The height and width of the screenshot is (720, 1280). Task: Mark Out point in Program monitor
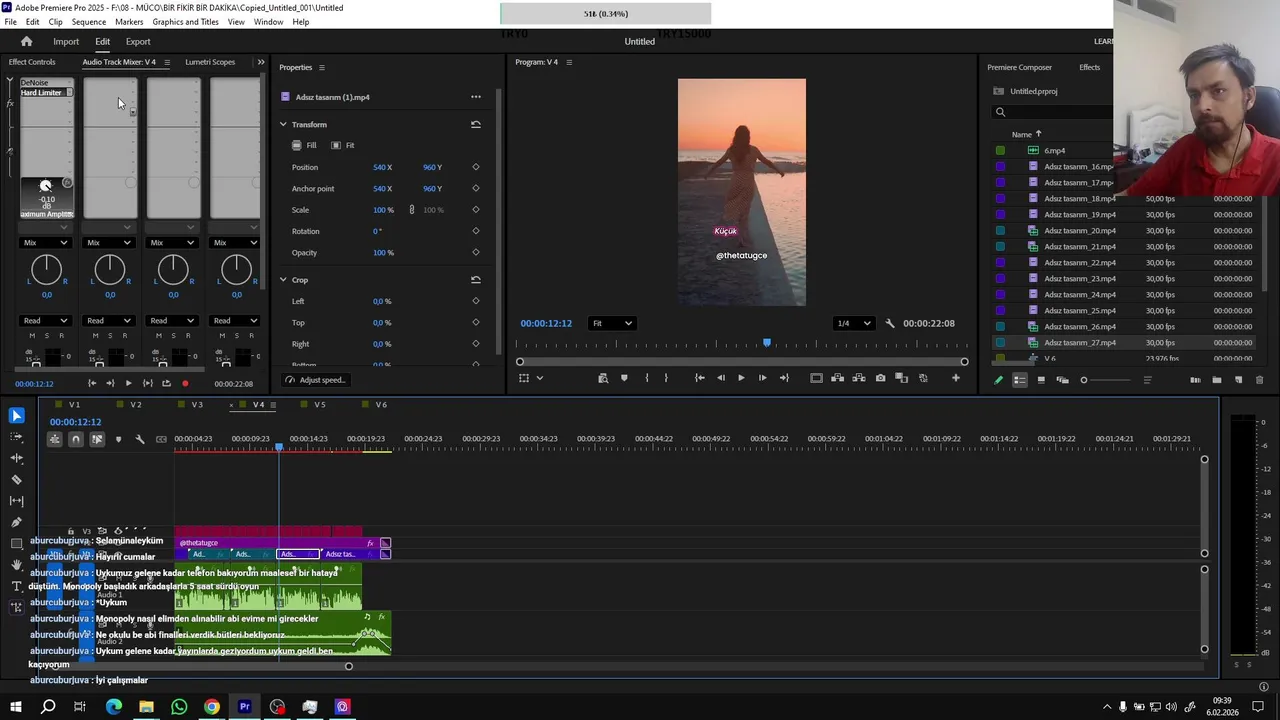tap(666, 378)
